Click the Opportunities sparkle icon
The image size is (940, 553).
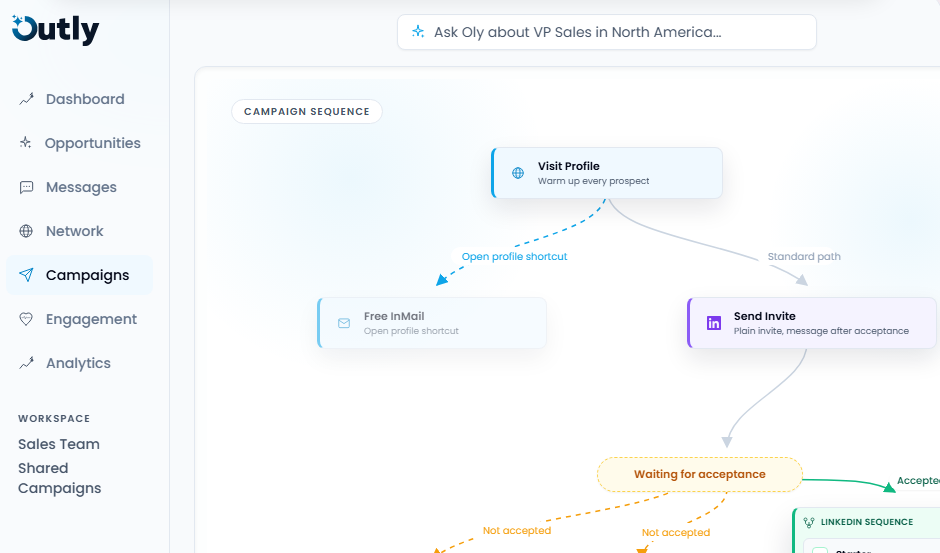tap(26, 143)
